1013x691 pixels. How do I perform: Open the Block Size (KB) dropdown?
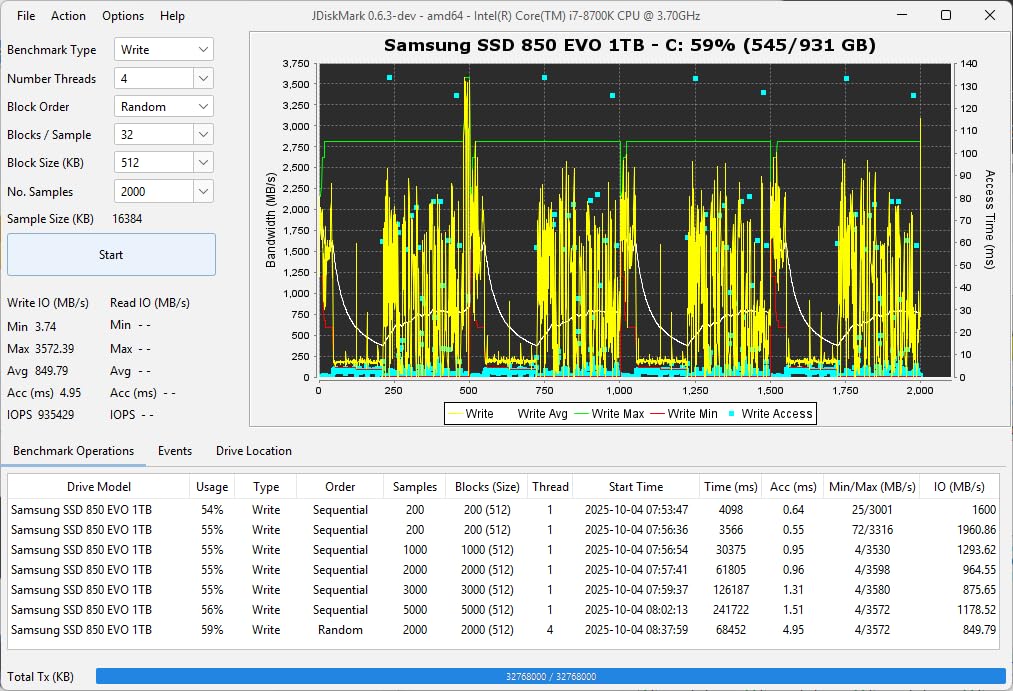coord(163,161)
